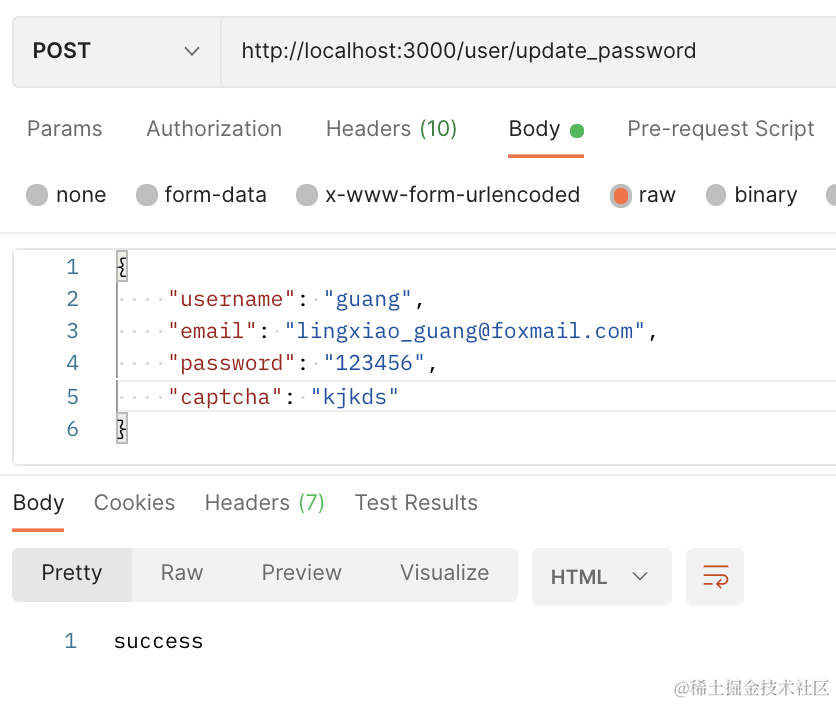Expand the HTML format dropdown
836x704 pixels.
[x=601, y=577]
